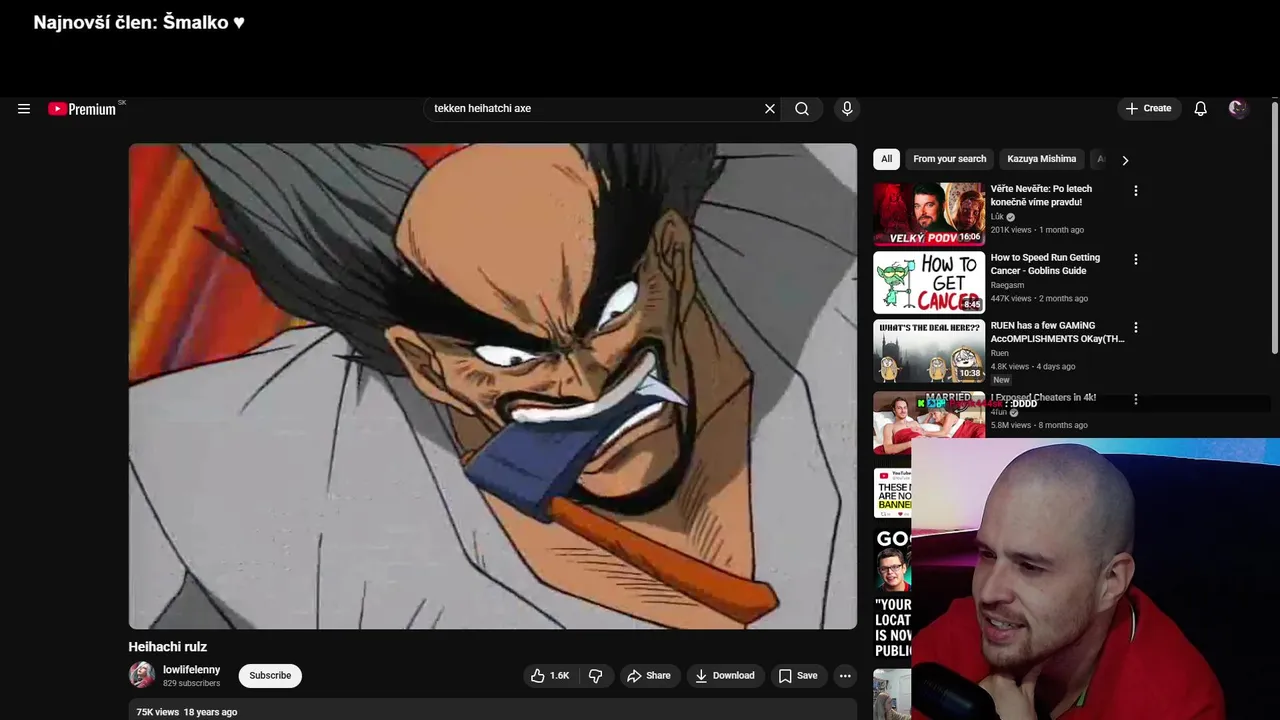Viewport: 1280px width, 720px height.
Task: Clear the search text with the X
Action: pyautogui.click(x=770, y=109)
